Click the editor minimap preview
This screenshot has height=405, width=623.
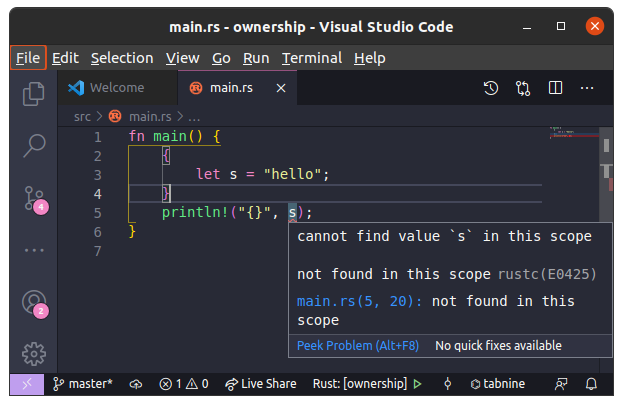[x=574, y=133]
